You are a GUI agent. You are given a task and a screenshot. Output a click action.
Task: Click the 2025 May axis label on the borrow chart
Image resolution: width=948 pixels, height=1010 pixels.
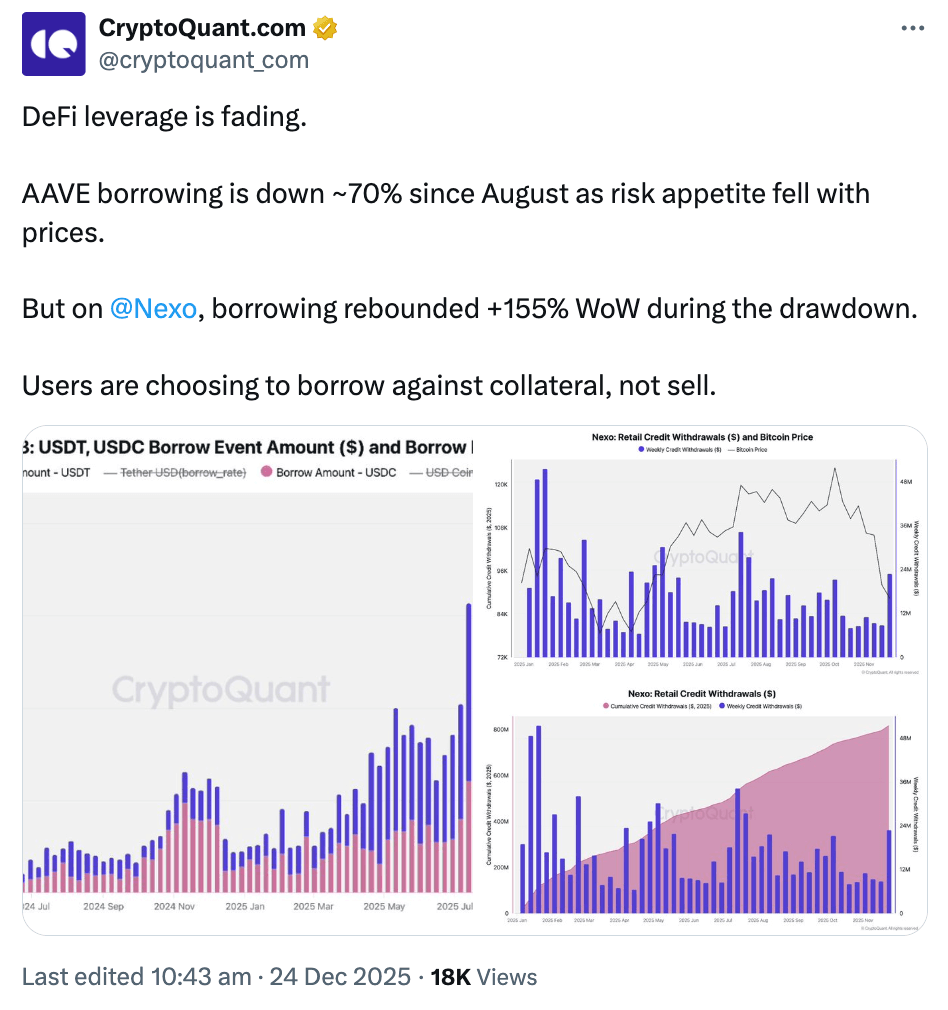[x=384, y=907]
